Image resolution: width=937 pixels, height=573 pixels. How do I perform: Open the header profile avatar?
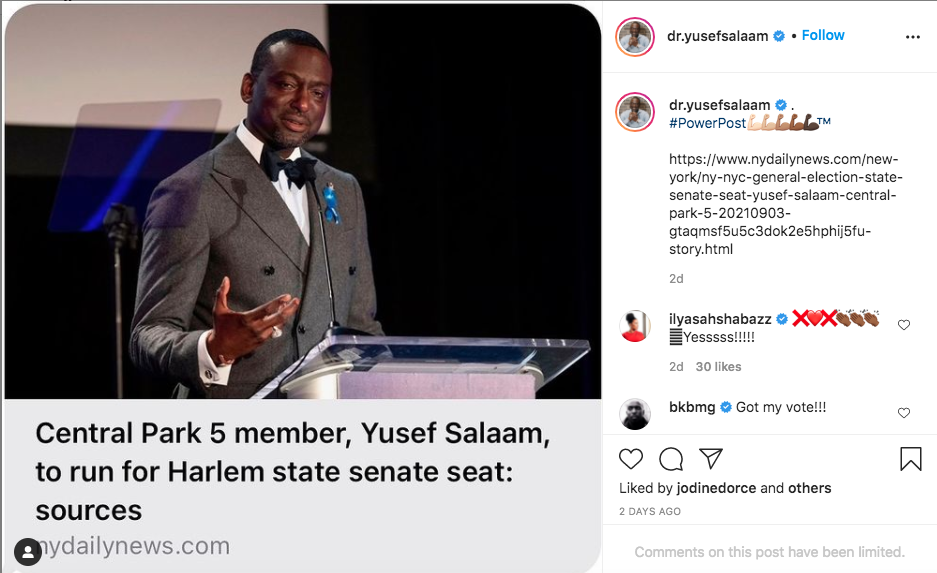point(635,37)
